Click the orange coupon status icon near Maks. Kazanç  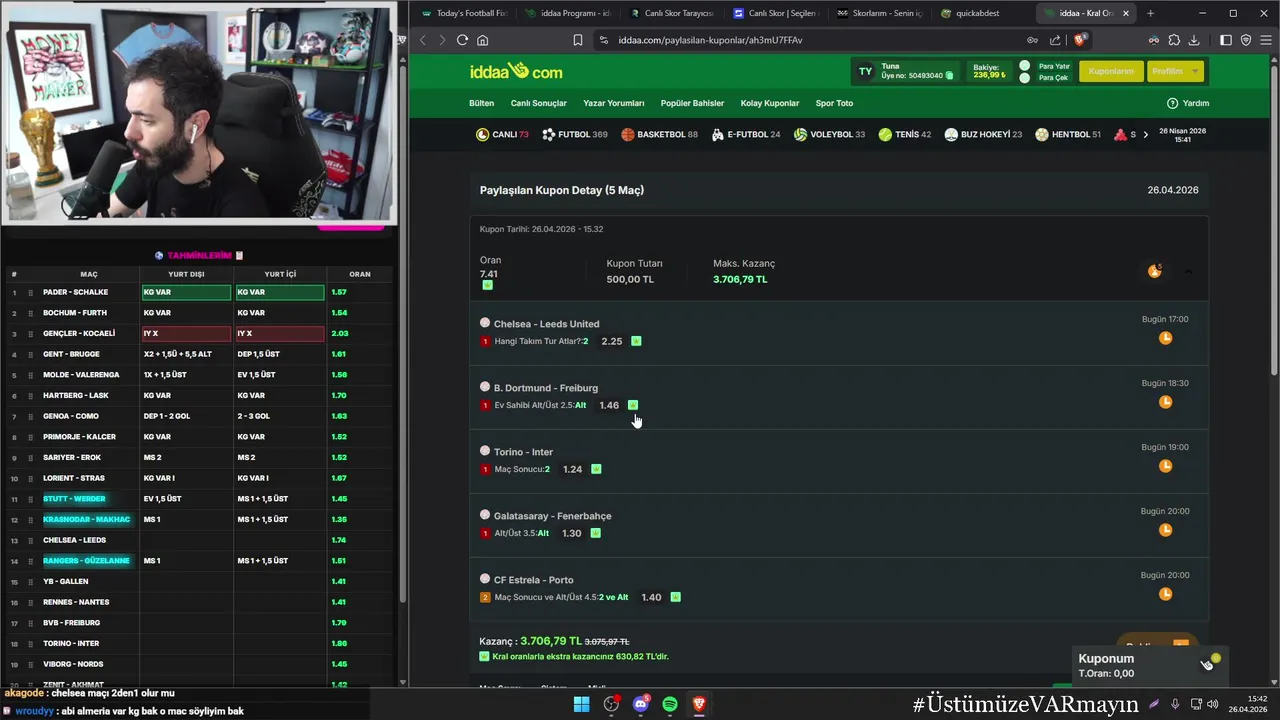[1155, 271]
